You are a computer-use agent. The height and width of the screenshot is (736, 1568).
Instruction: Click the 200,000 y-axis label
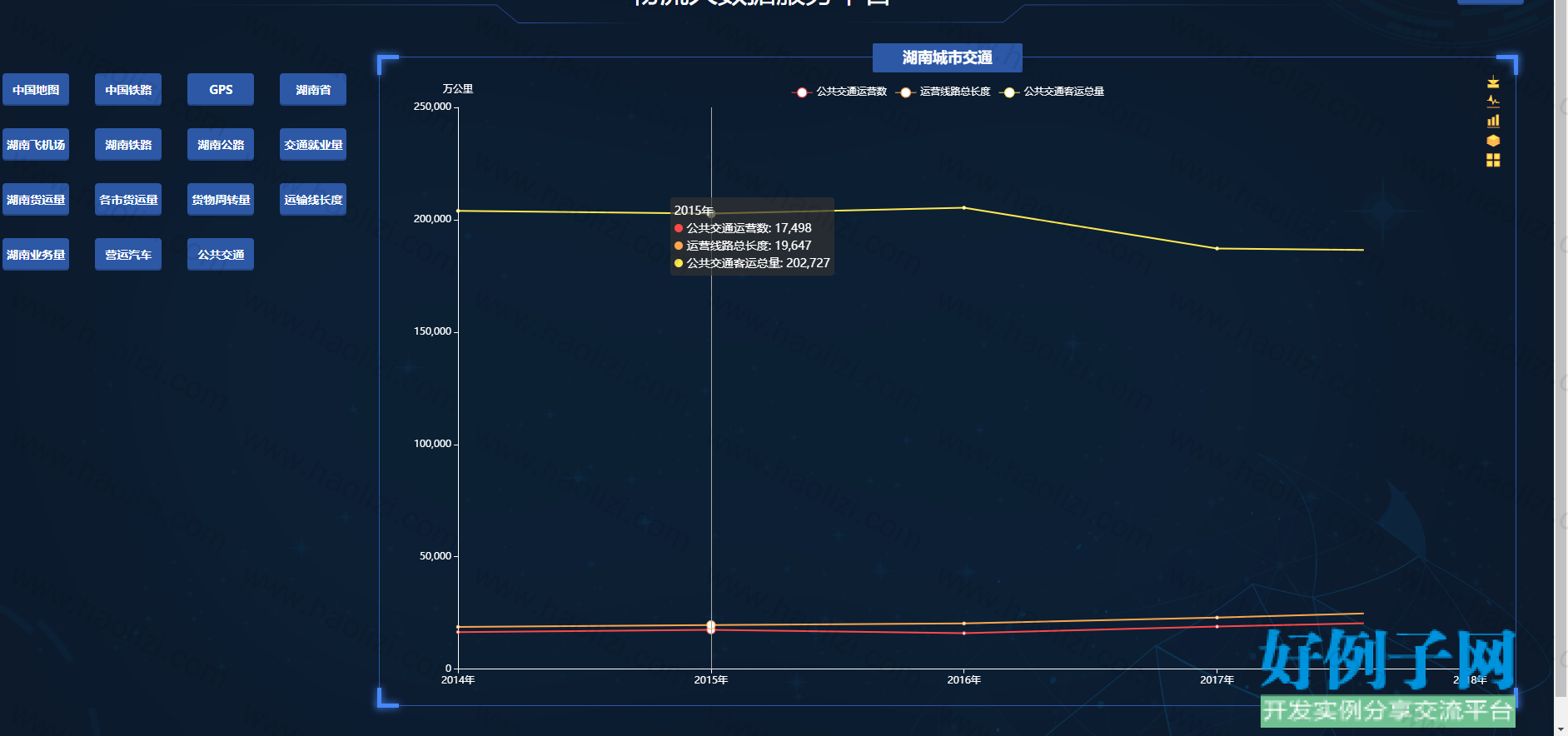tap(432, 219)
